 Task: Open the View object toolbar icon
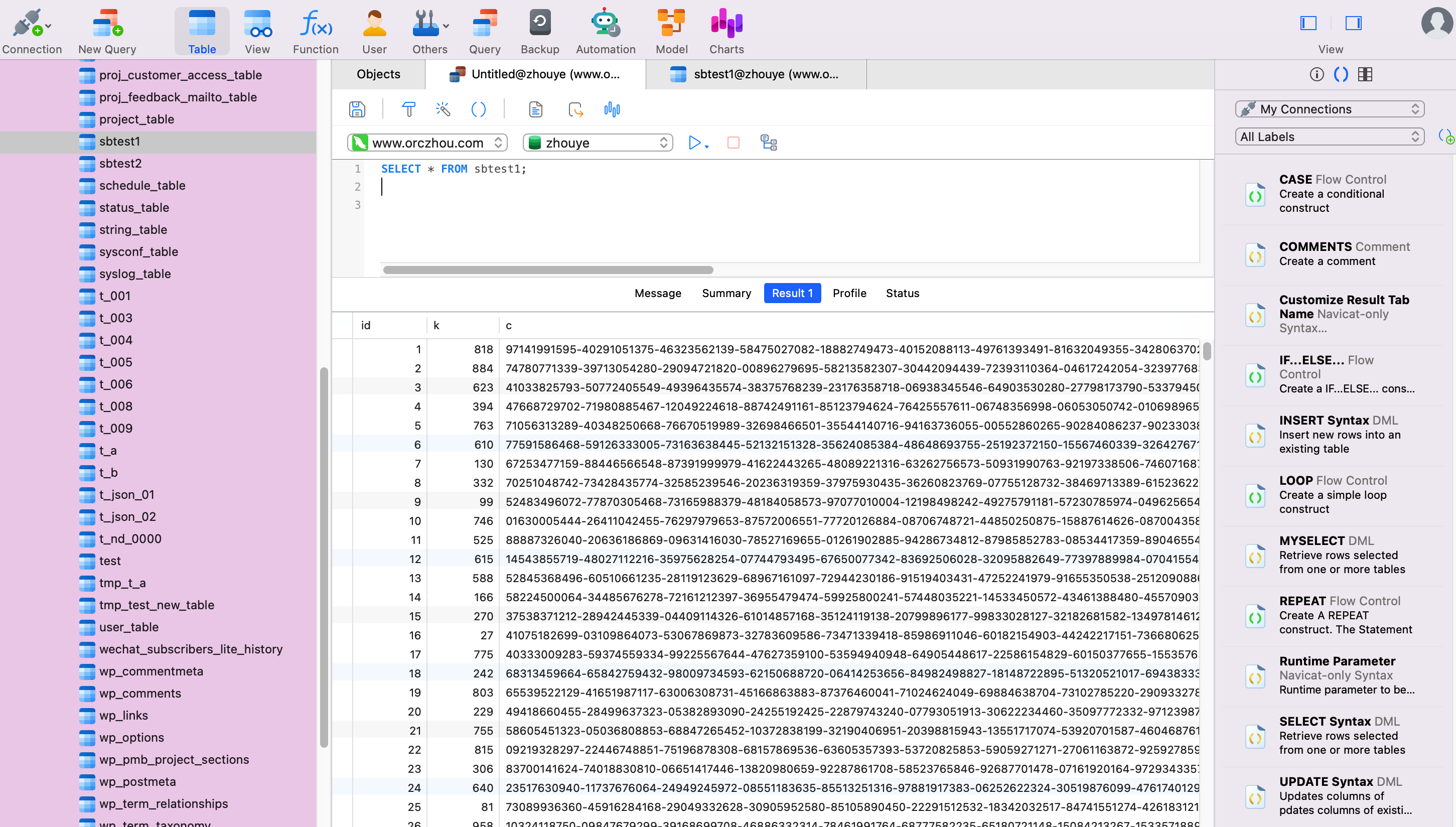(x=257, y=31)
